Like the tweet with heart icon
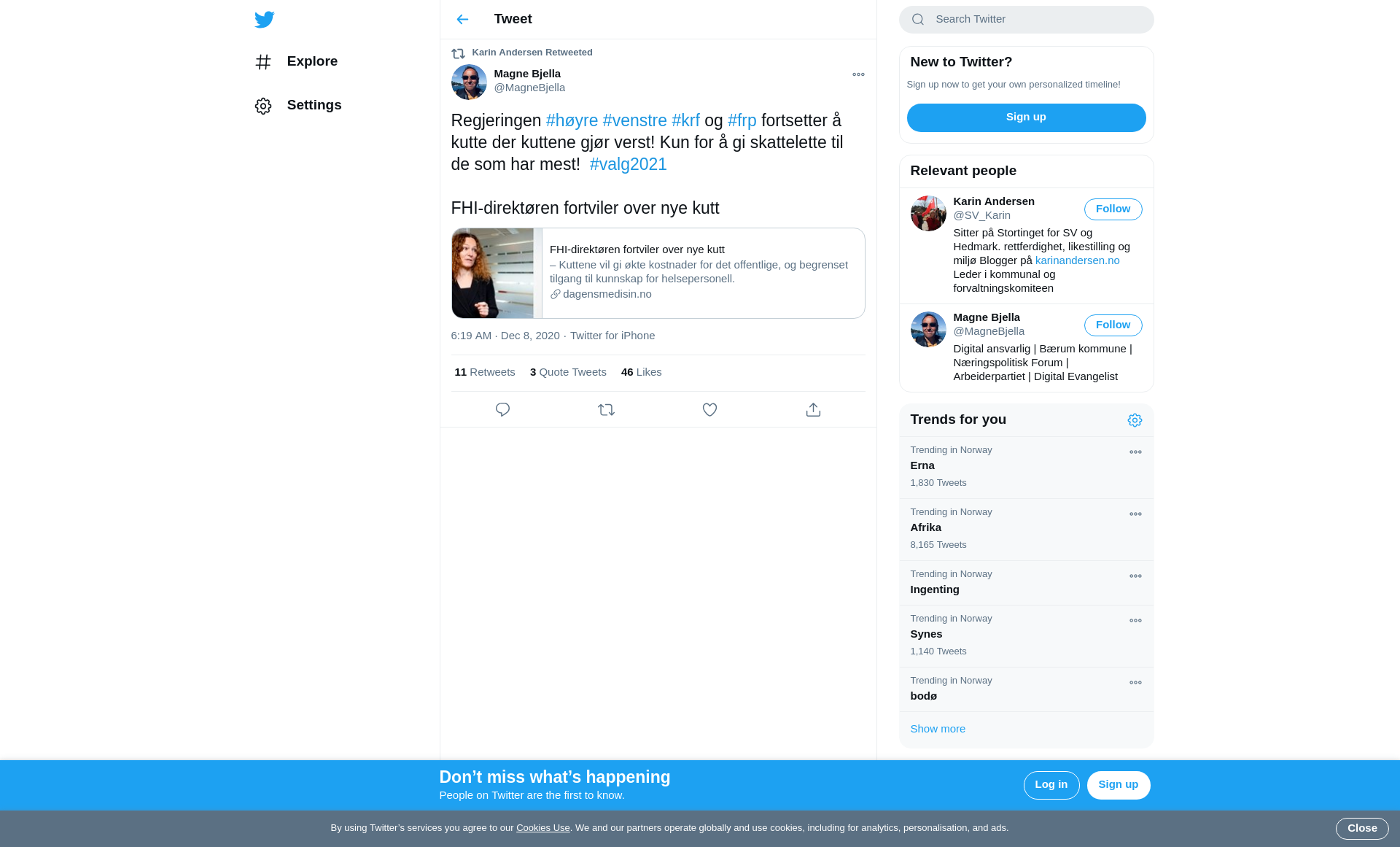 tap(709, 410)
